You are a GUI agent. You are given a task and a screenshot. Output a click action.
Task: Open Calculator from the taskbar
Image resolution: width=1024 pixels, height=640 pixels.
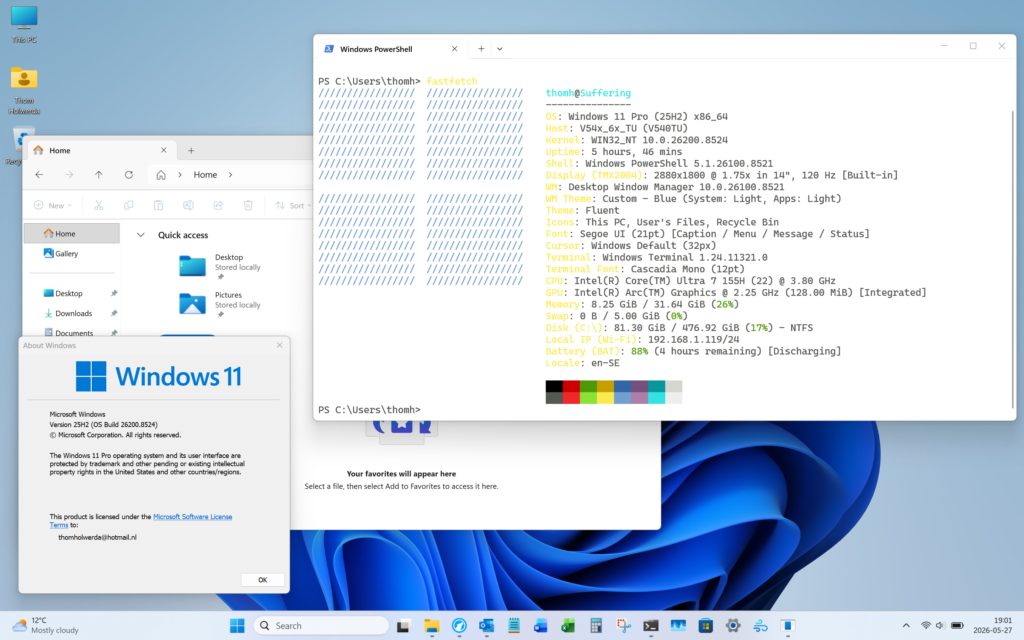(x=596, y=626)
